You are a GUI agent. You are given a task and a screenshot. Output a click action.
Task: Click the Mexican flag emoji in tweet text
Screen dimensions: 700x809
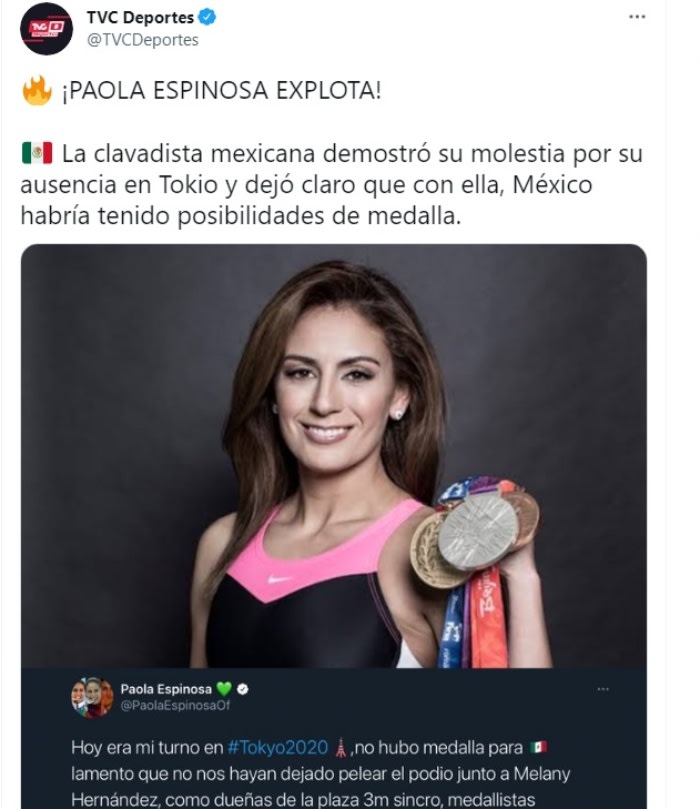tap(37, 153)
